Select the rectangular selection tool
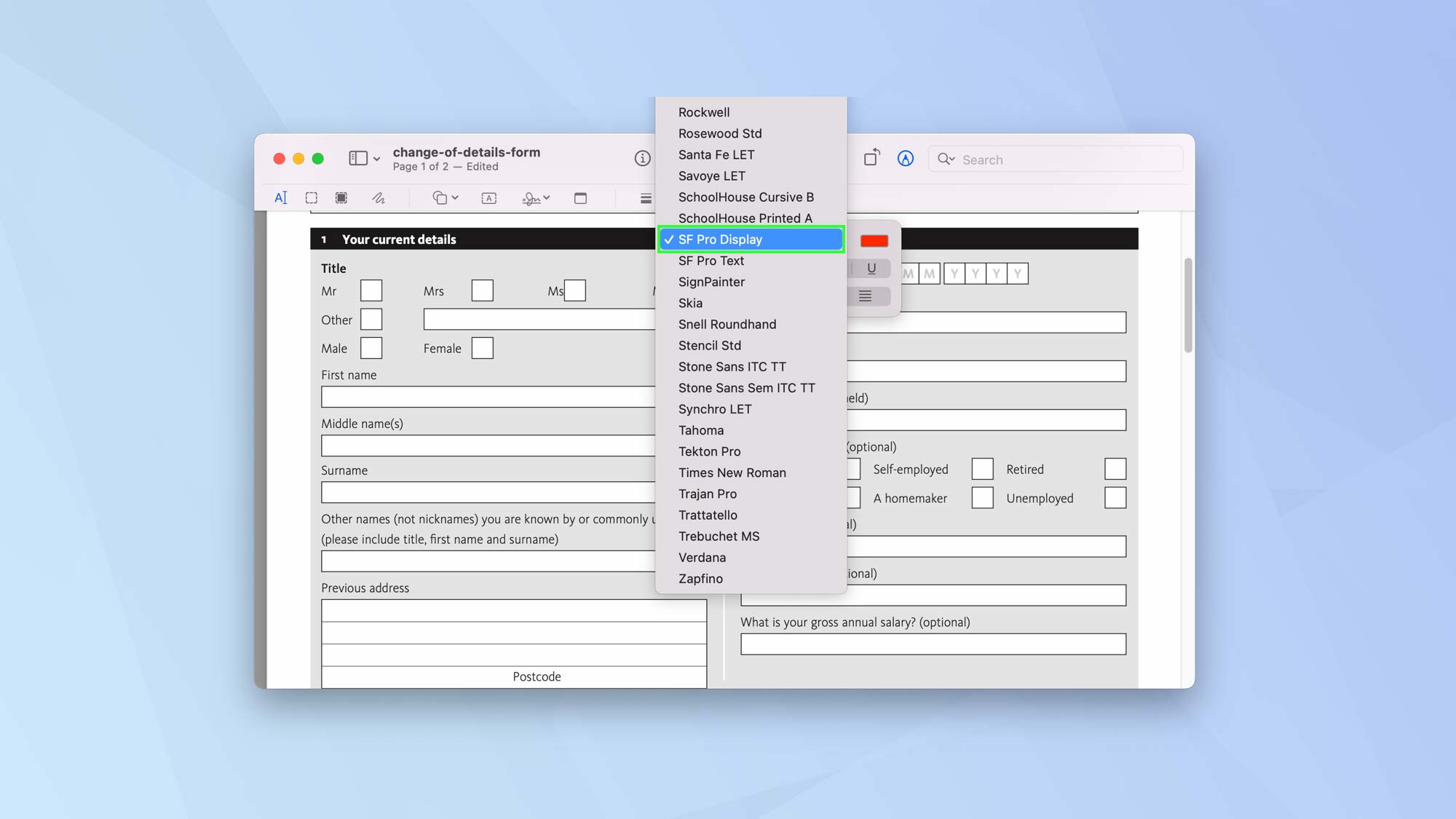Viewport: 1456px width, 819px height. (311, 197)
